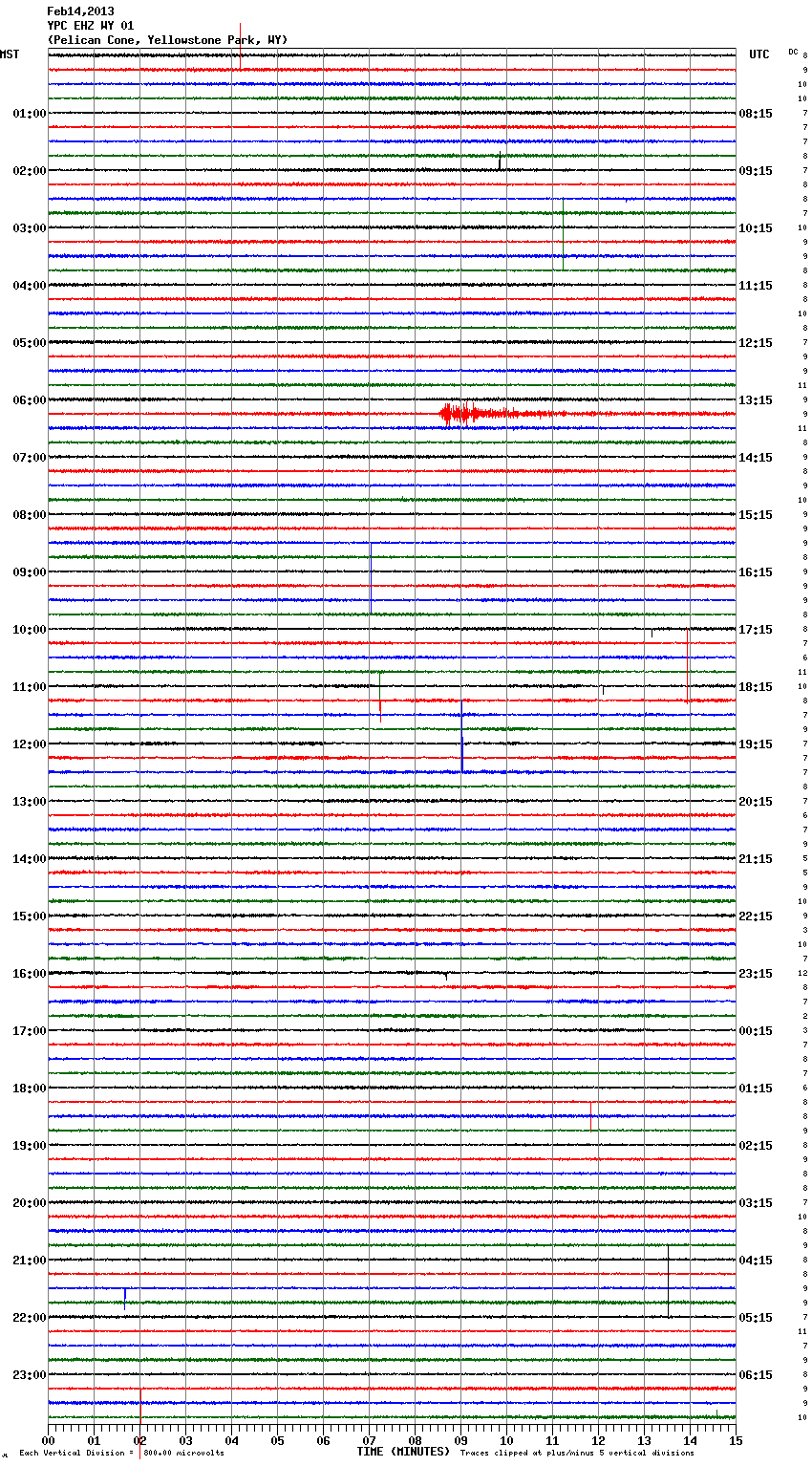Select the 04:00 MST time label
This screenshot has height=1466, width=812.
(x=30, y=286)
